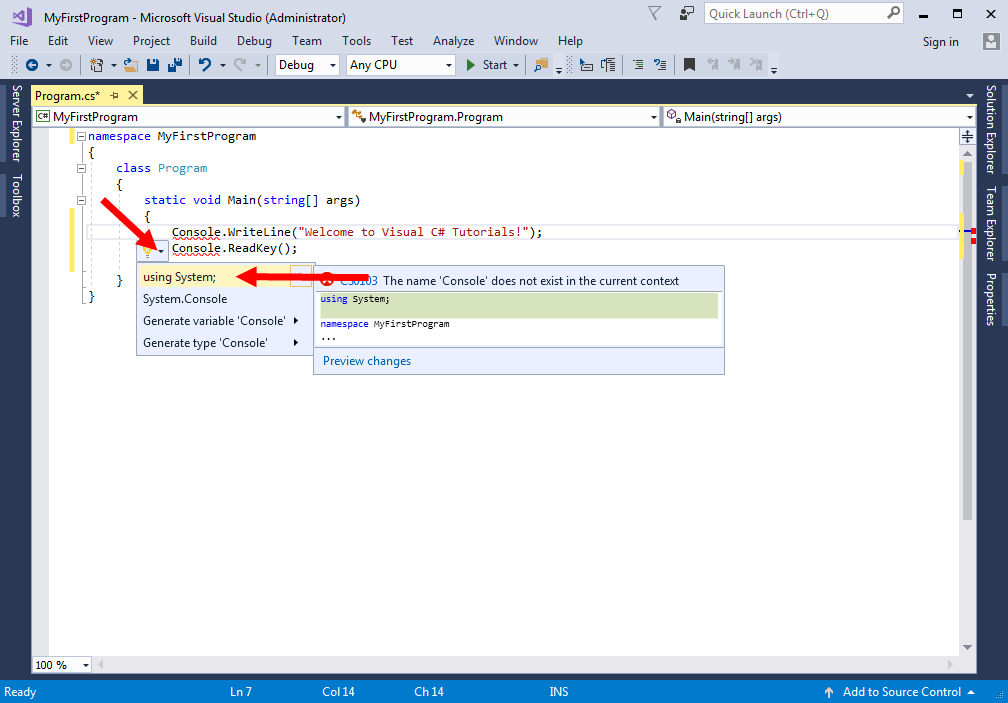Click the Add to Source Control arrow icon
1008x703 pixels.
pos(829,692)
